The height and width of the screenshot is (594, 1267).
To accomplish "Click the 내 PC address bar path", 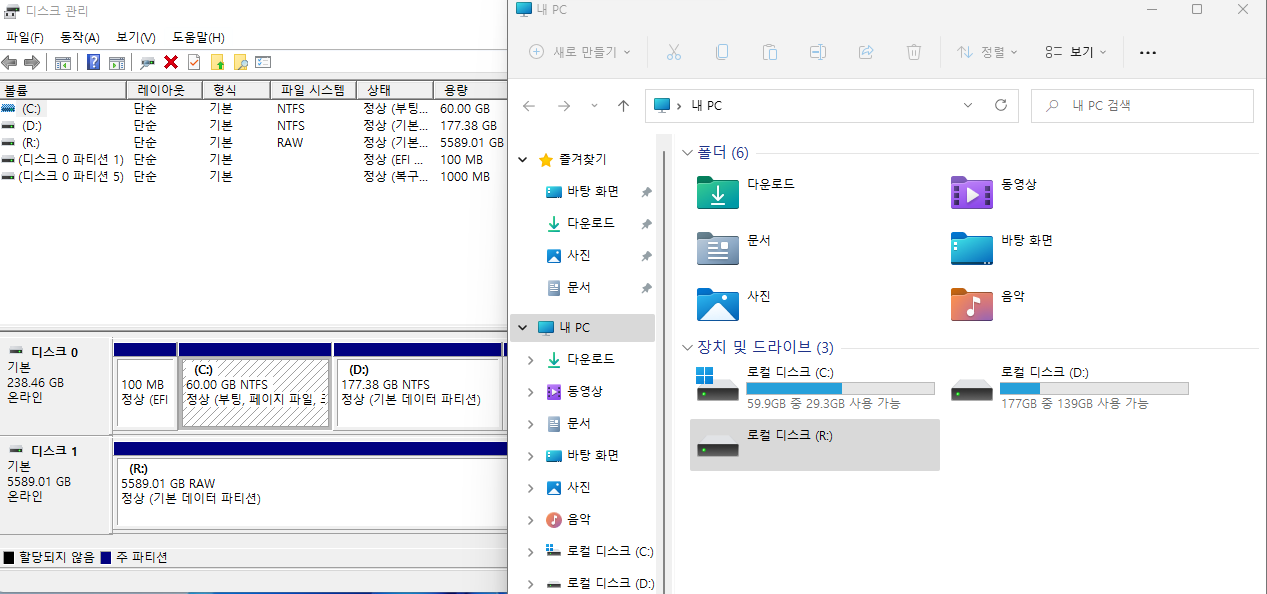I will (706, 105).
